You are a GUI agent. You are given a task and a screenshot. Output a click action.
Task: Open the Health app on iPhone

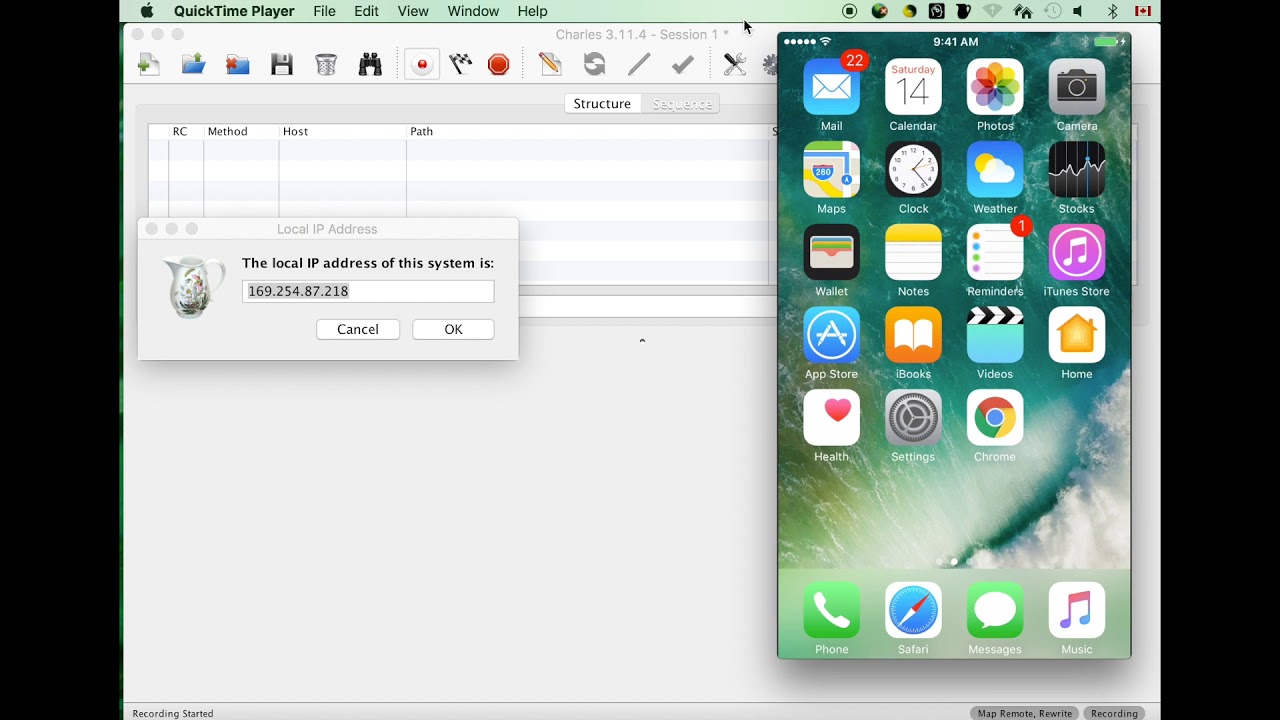[x=831, y=417]
